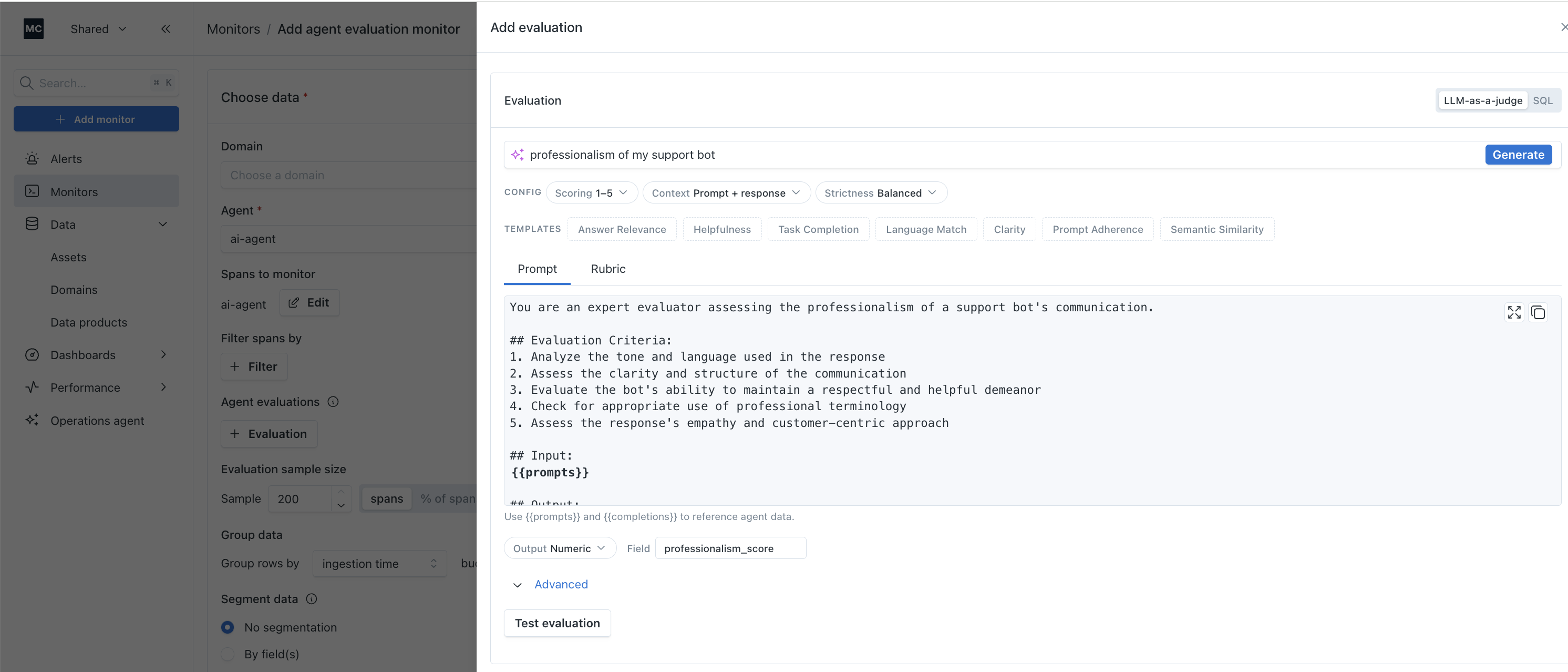This screenshot has width=1568, height=672.
Task: Switch to the Rubric tab
Action: (607, 269)
